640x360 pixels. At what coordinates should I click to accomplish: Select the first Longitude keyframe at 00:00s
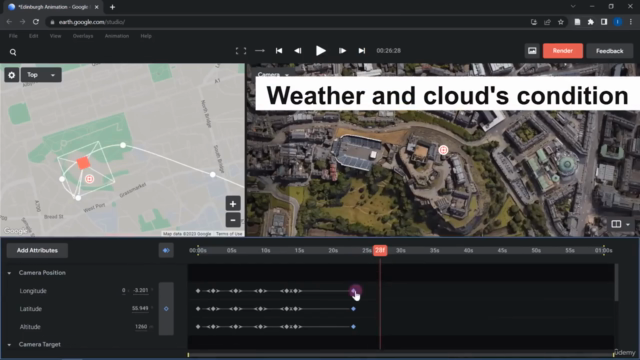(198, 291)
